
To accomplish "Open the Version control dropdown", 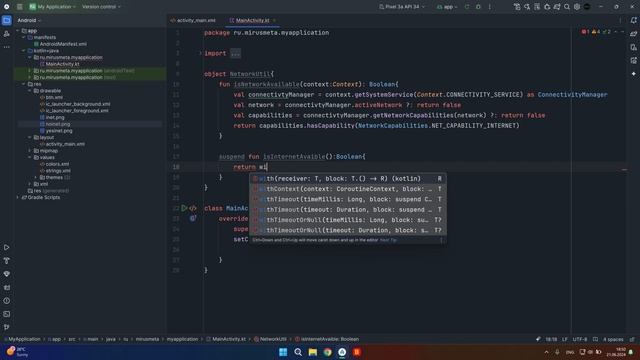I will pyautogui.click(x=101, y=7).
